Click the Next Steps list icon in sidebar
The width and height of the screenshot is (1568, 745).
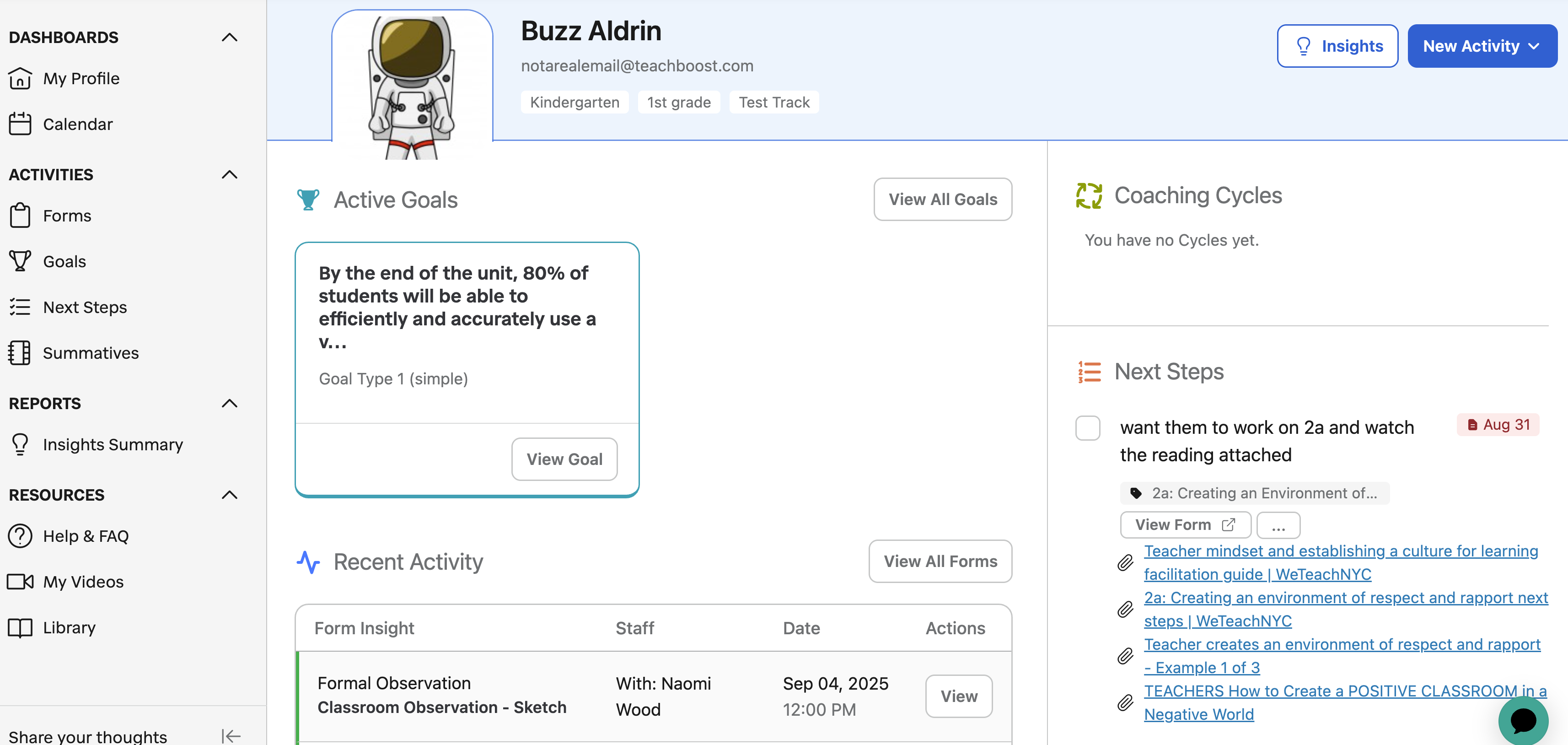[x=20, y=307]
